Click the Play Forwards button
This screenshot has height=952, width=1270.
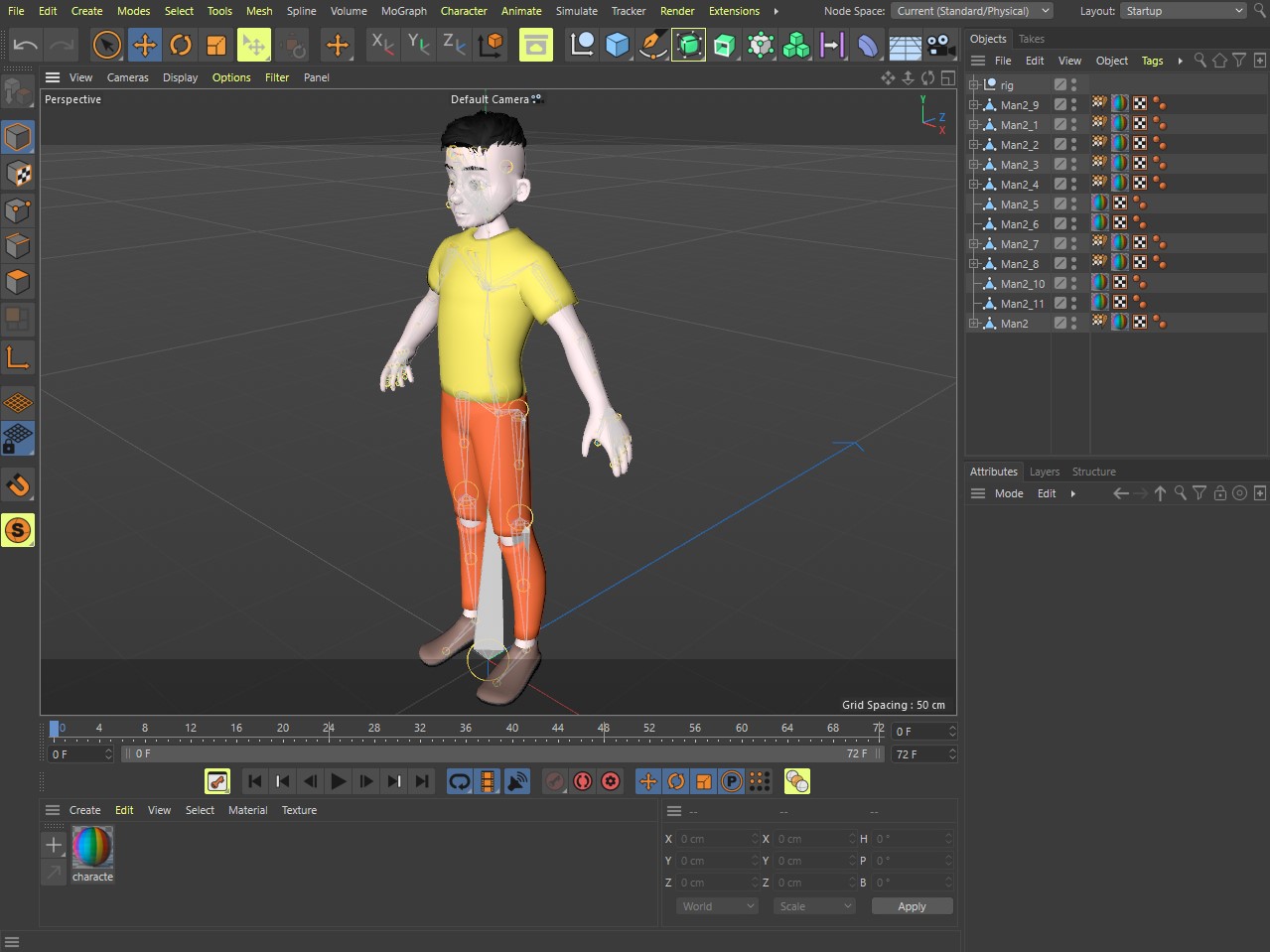click(338, 782)
